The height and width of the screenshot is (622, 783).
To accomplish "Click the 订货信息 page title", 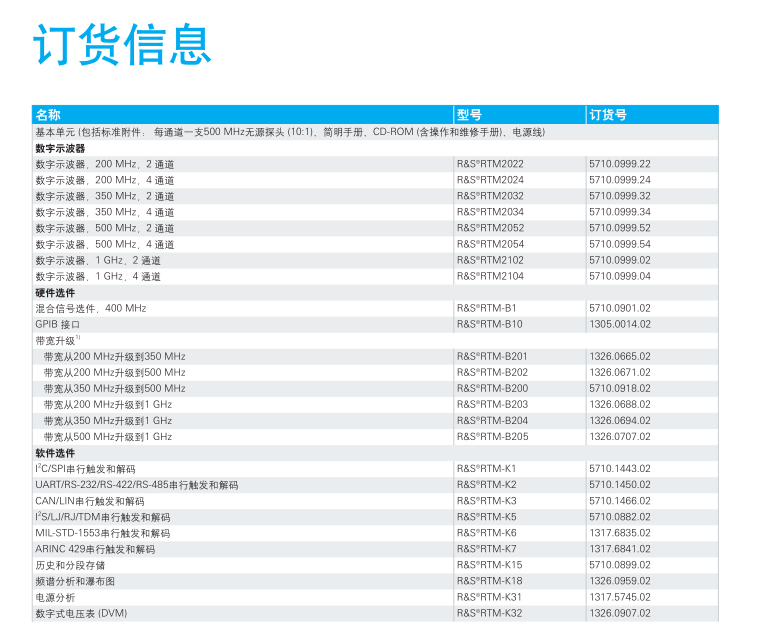I will [x=122, y=44].
